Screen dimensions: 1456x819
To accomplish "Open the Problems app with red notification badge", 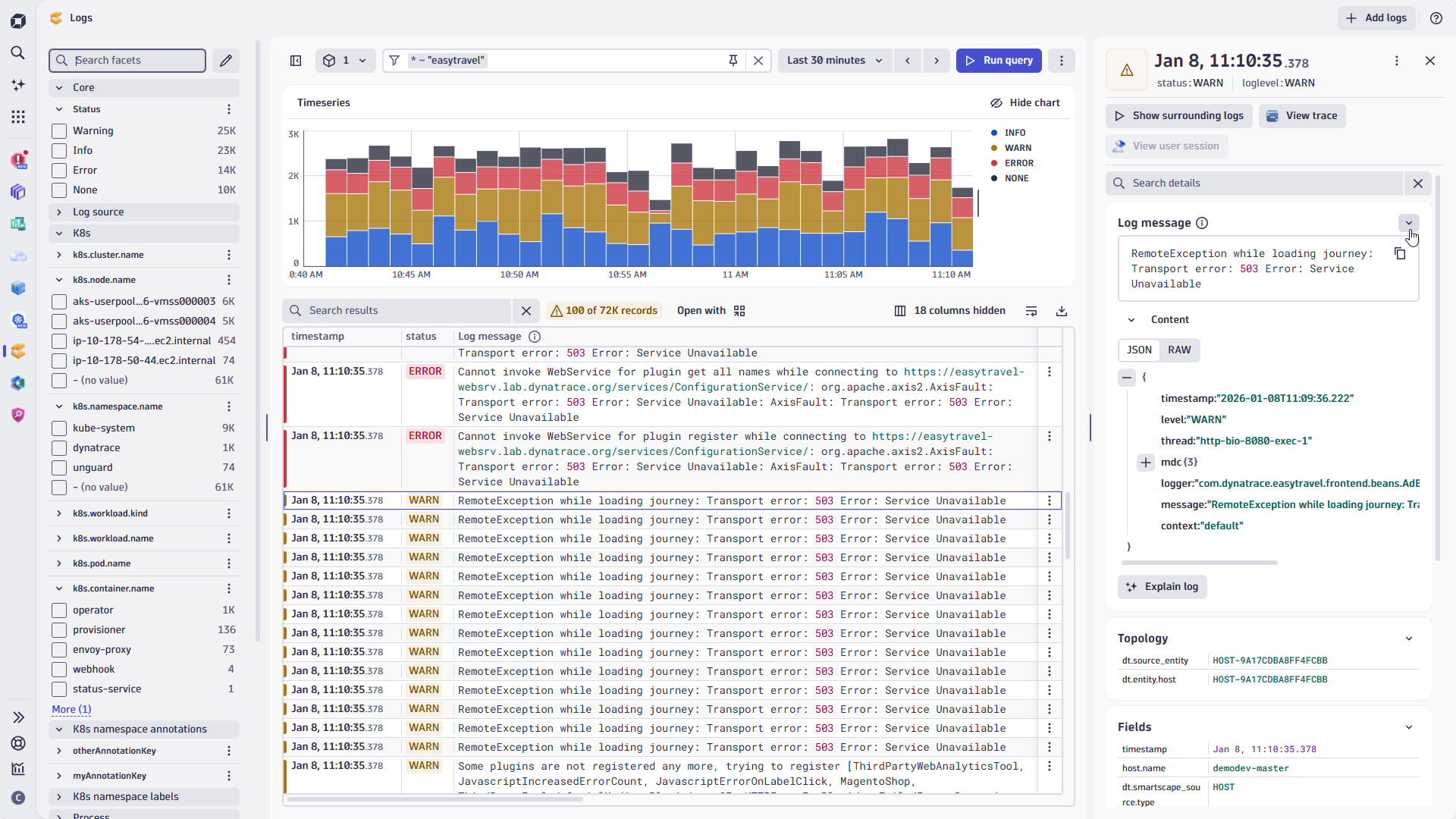I will 18,160.
